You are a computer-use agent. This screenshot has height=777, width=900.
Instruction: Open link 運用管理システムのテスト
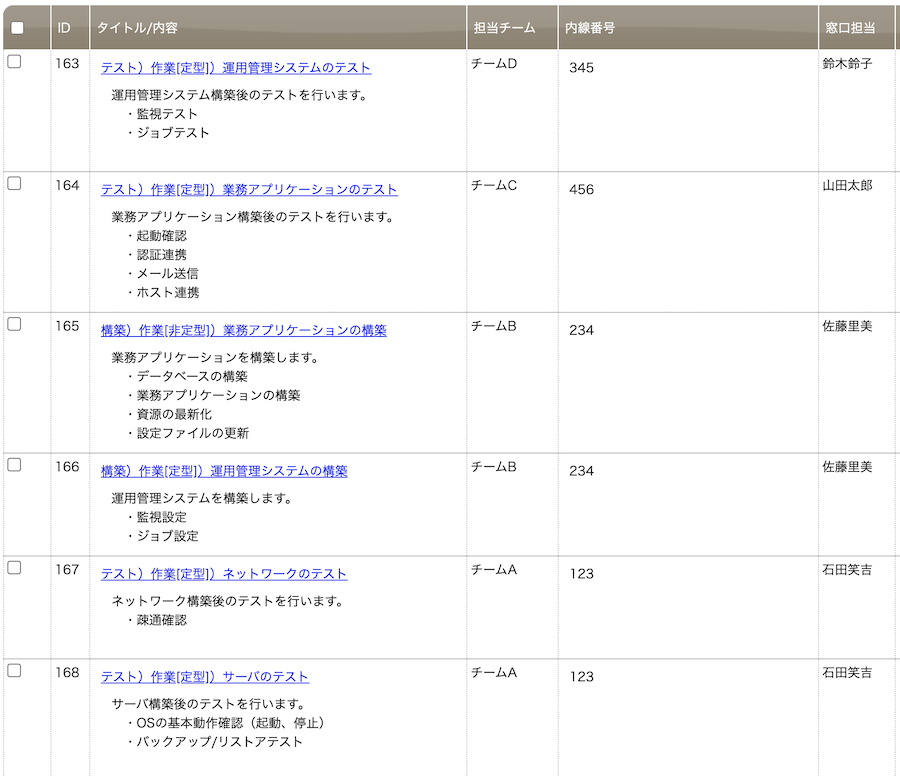click(x=236, y=68)
